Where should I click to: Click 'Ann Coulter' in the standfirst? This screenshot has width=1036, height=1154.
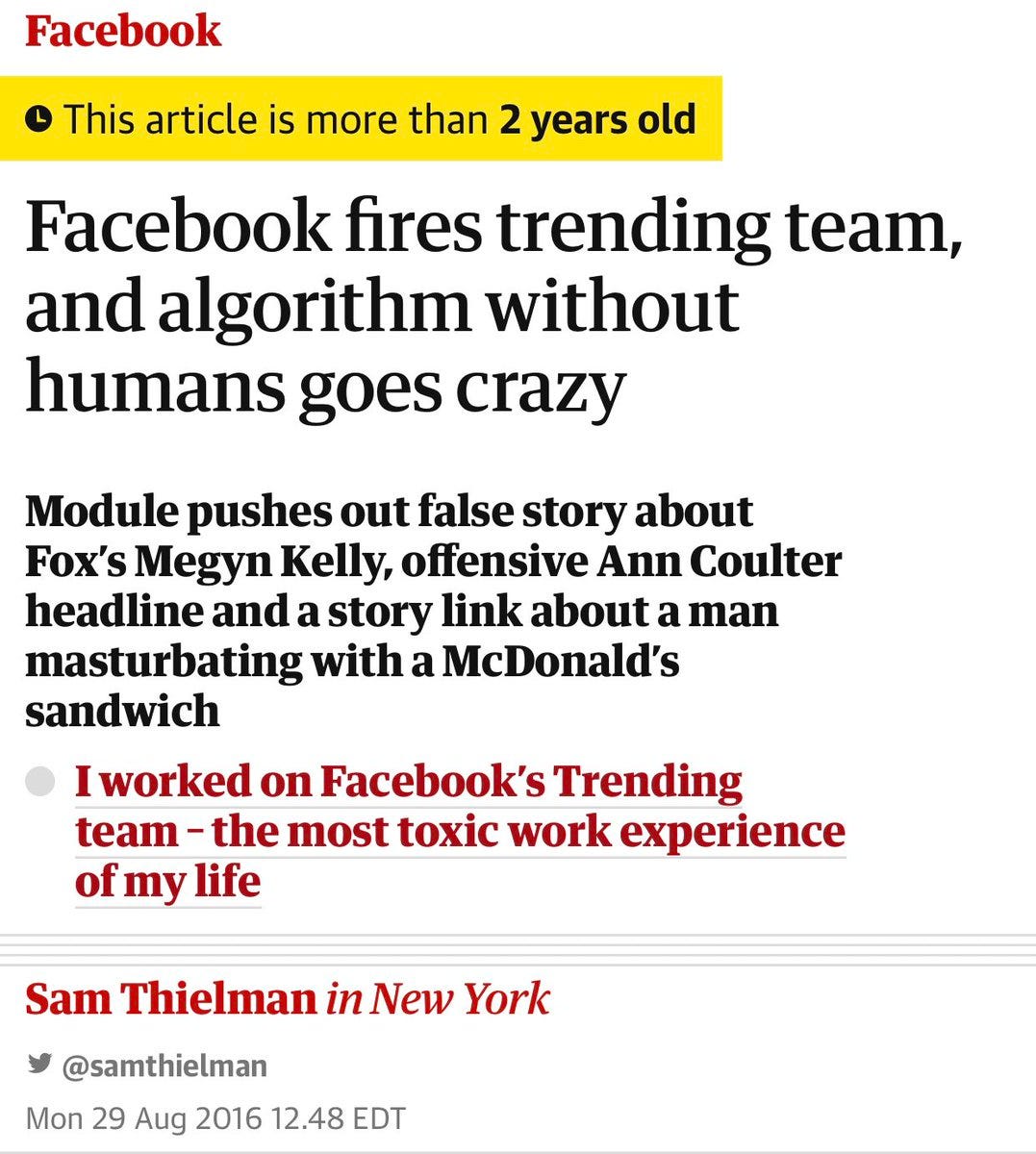[719, 562]
